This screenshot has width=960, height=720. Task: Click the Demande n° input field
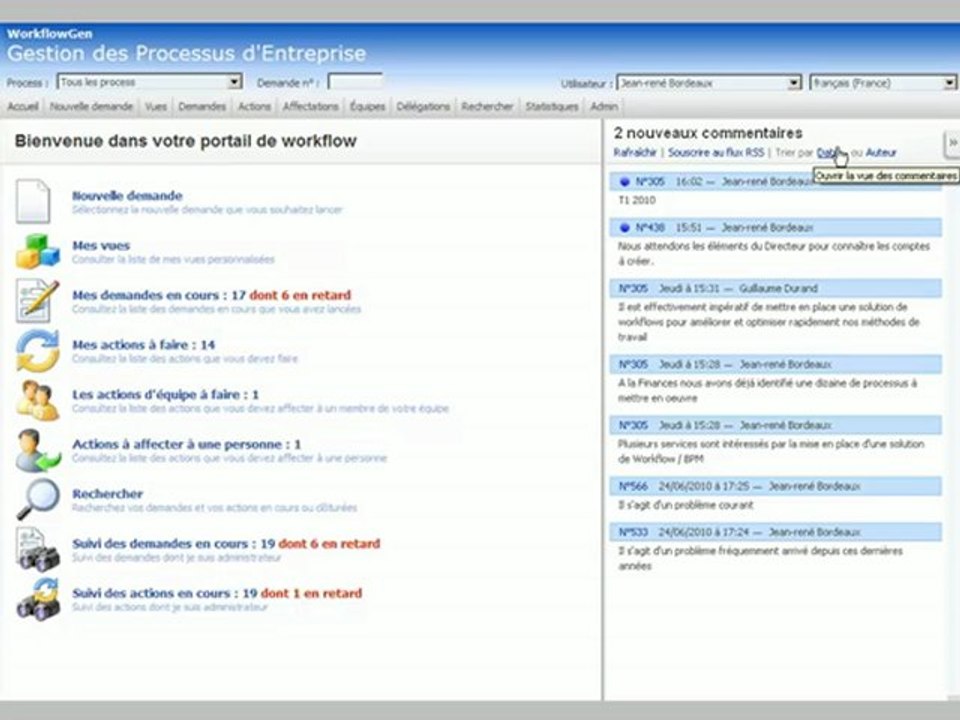pos(355,82)
